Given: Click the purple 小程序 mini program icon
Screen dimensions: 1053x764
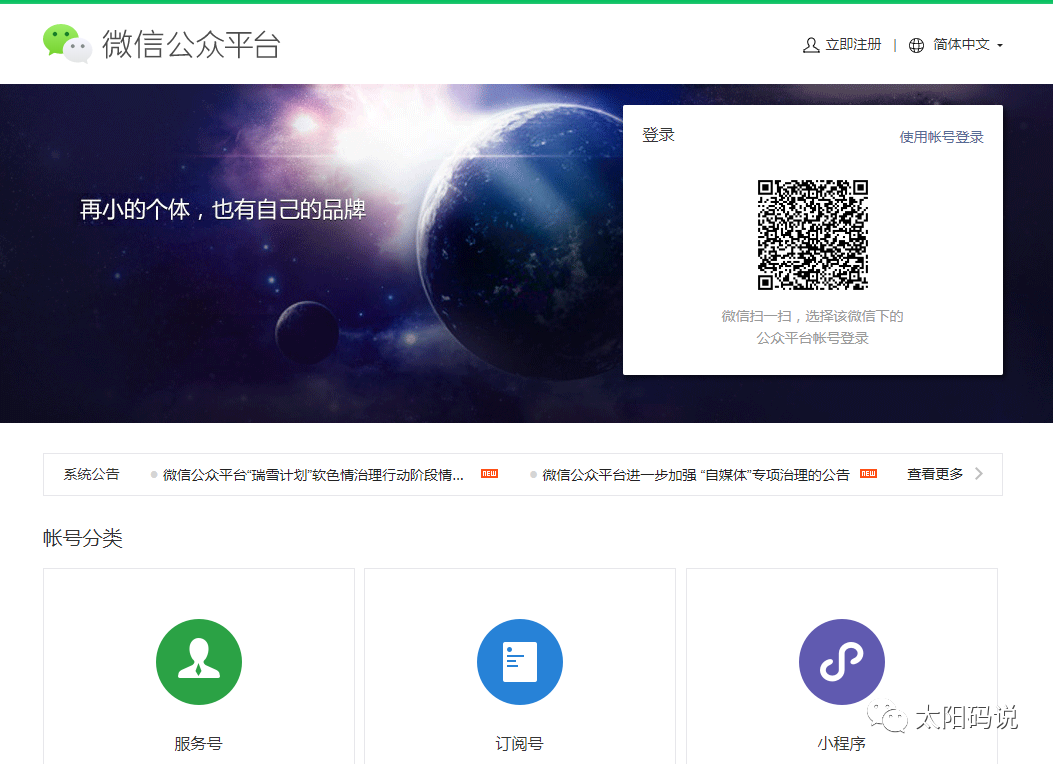Looking at the screenshot, I should tap(841, 661).
